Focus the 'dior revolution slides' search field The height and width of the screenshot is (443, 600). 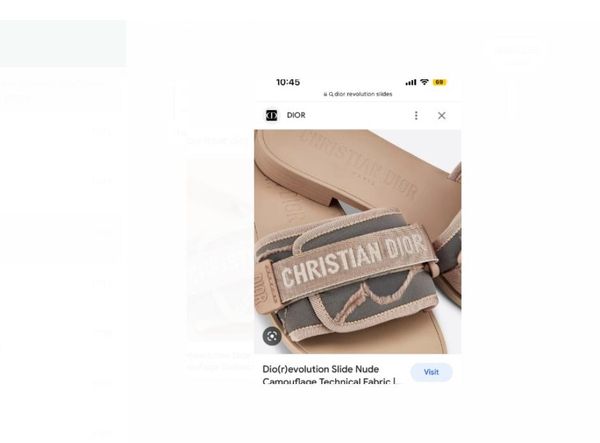point(358,94)
